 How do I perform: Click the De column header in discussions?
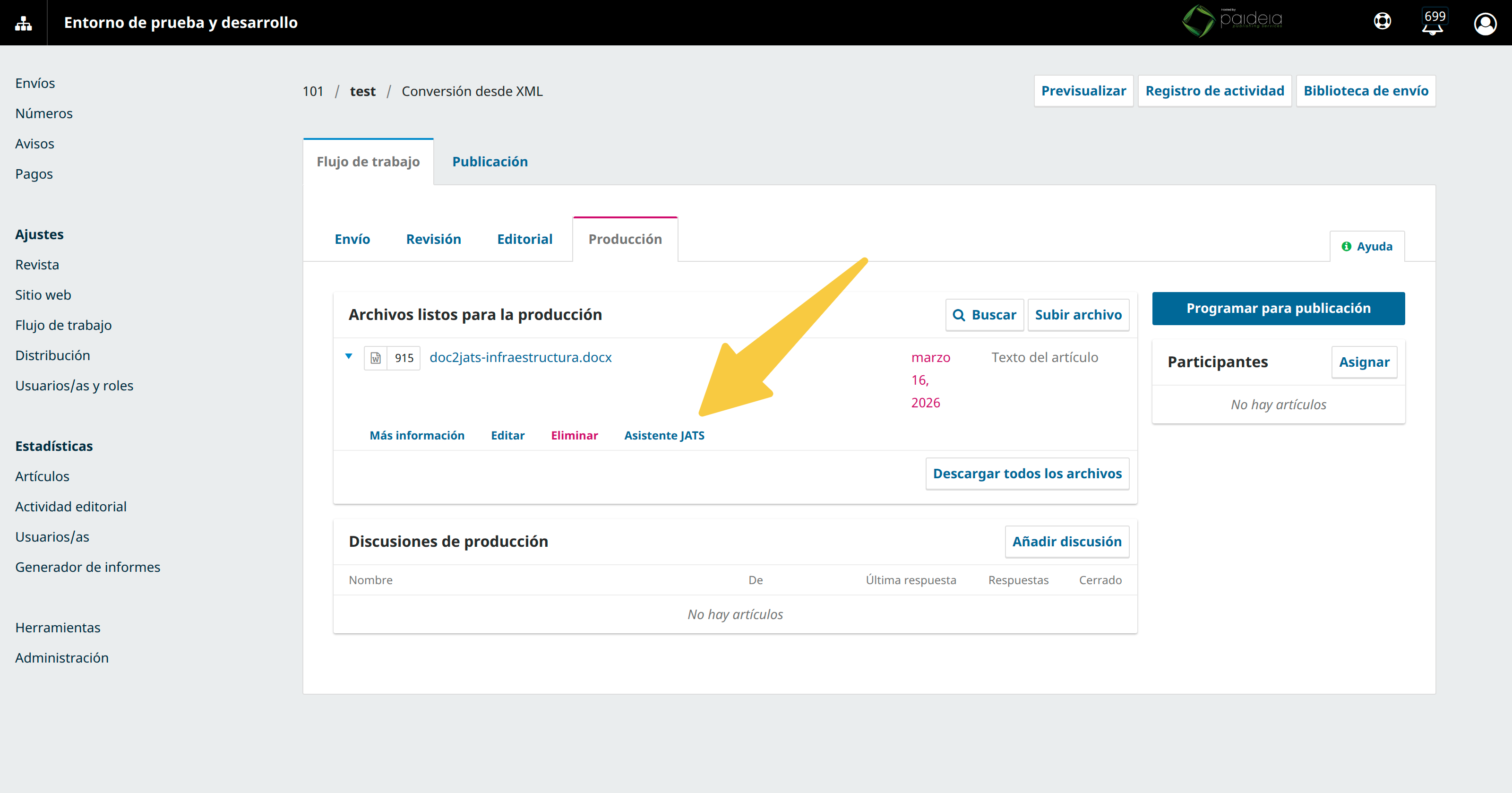click(x=756, y=580)
